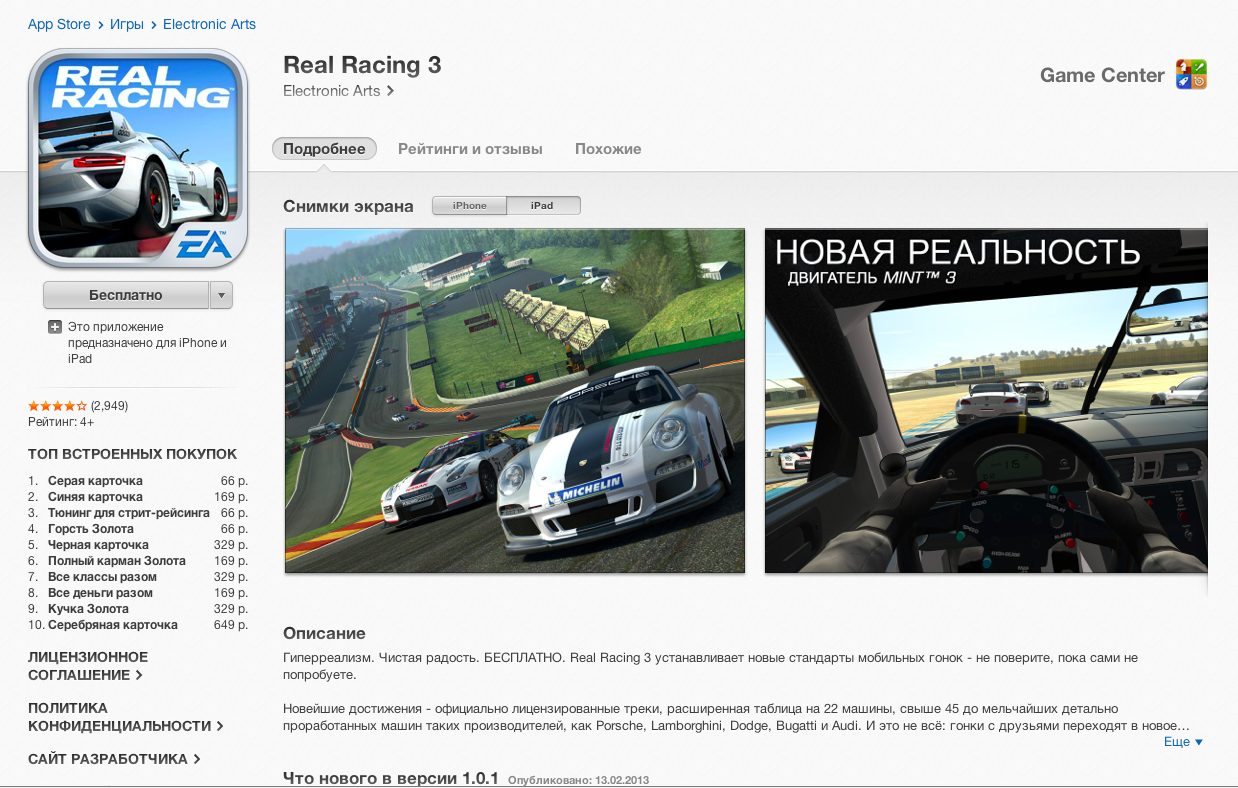This screenshot has height=788, width=1238.
Task: Select the Подробнее tab
Action: pyautogui.click(x=324, y=149)
